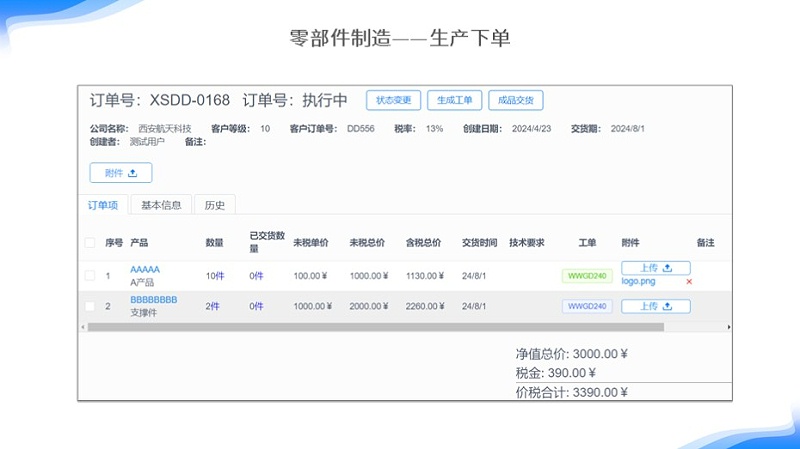
Task: Check the checkbox for row 2 BBBBBBBB
Action: click(x=90, y=306)
